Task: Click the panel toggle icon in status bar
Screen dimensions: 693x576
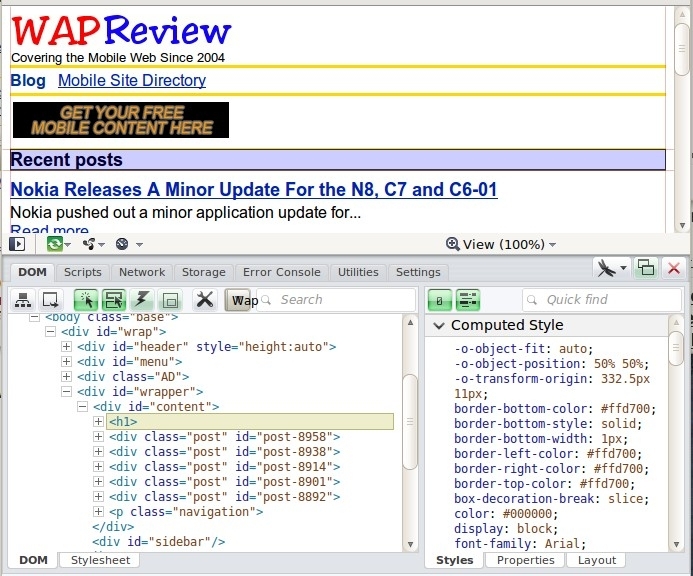Action: [17, 244]
